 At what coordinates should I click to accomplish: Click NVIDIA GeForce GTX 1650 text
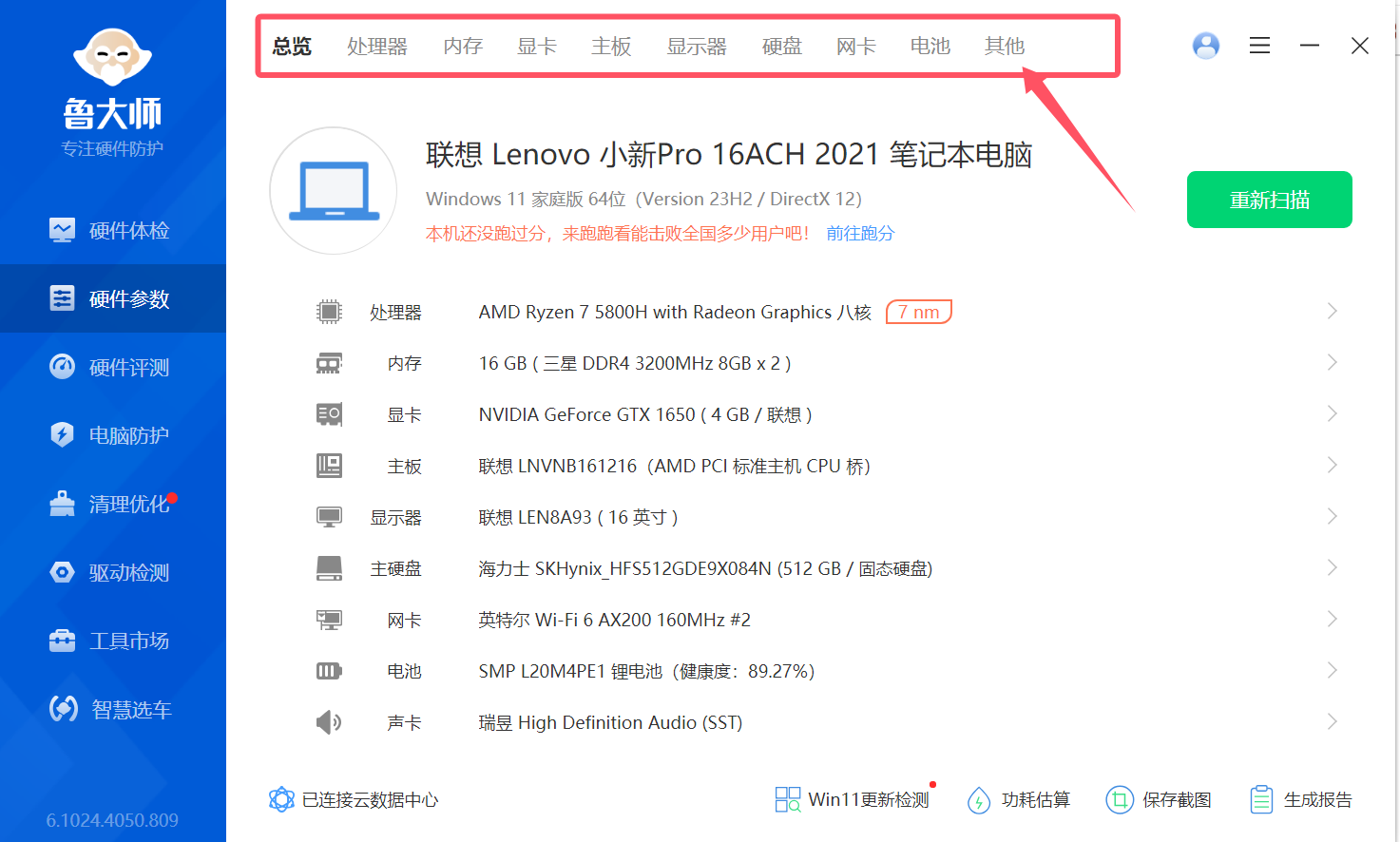point(645,414)
